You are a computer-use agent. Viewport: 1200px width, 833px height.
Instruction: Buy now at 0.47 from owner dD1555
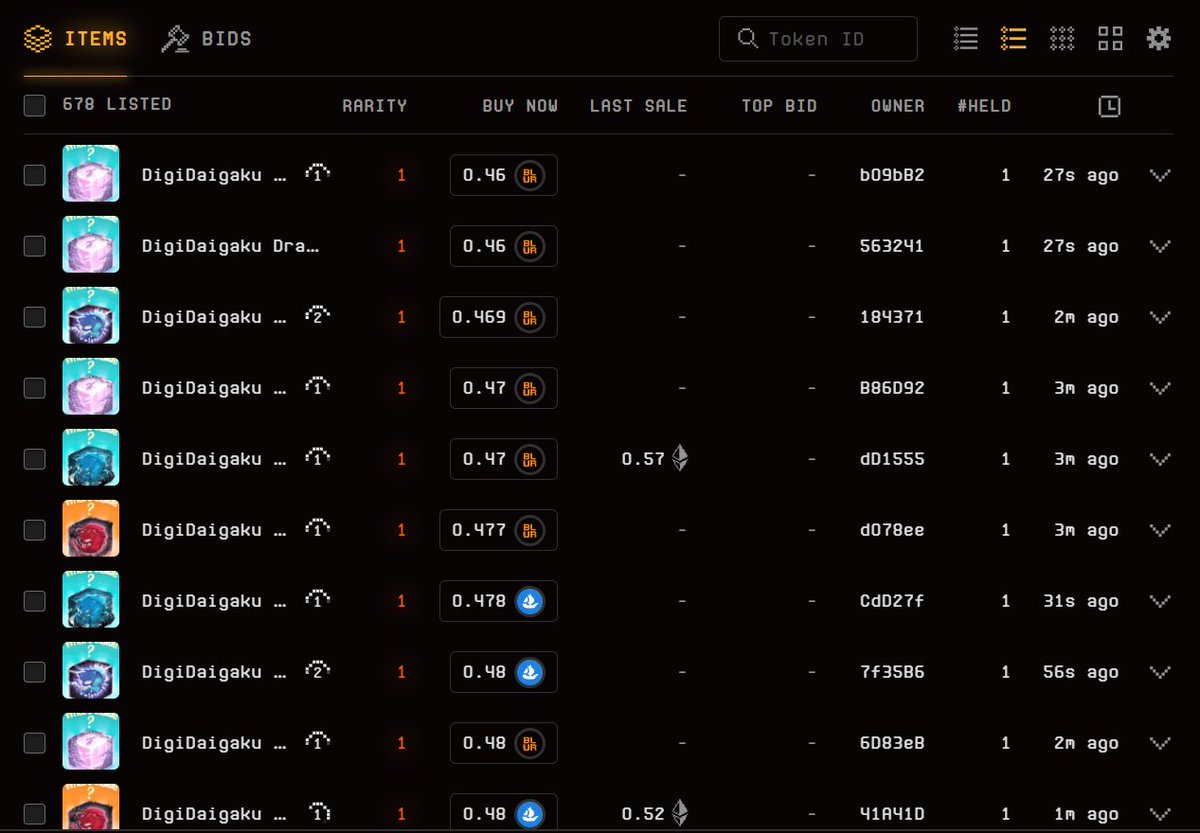coord(504,459)
